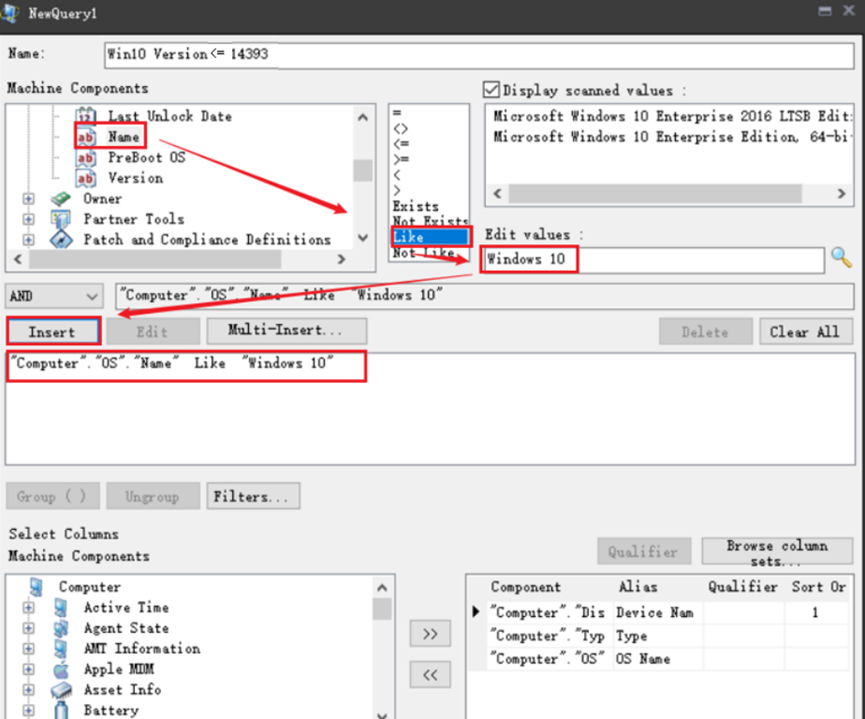The width and height of the screenshot is (865, 719).
Task: Select the AMT Information icon
Action: point(62,649)
